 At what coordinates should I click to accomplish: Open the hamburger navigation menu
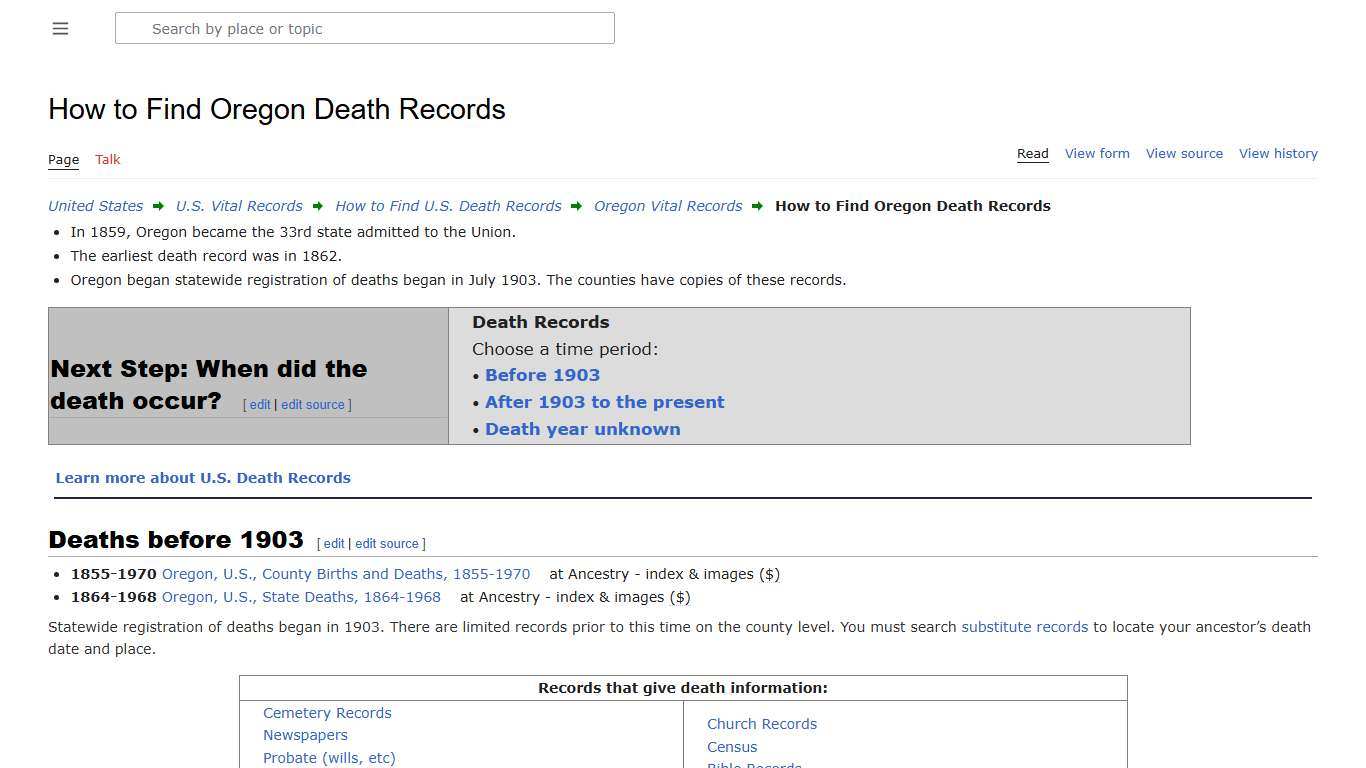(x=60, y=28)
